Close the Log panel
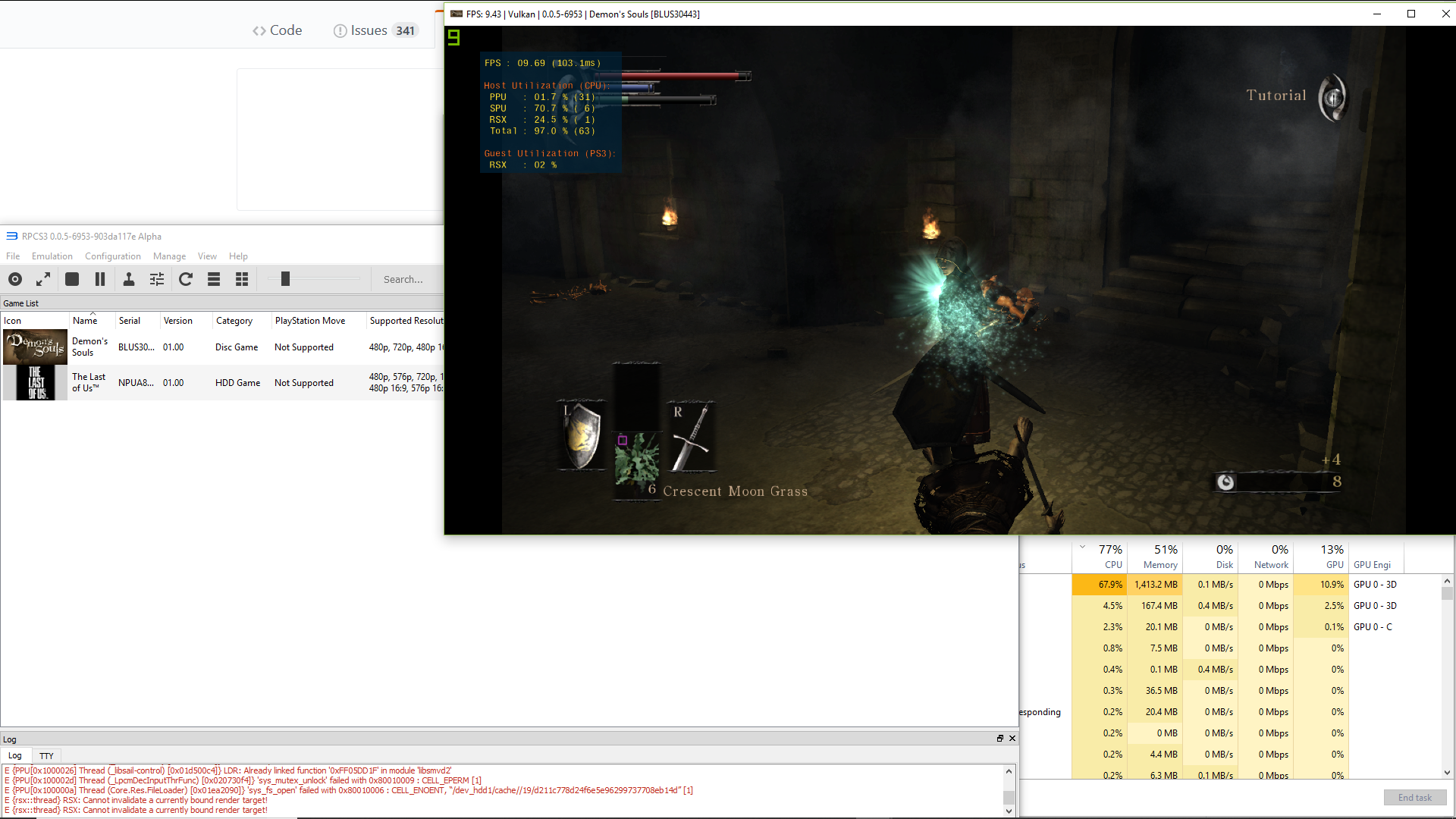Screen dimensions: 1456x819 coord(1012,738)
